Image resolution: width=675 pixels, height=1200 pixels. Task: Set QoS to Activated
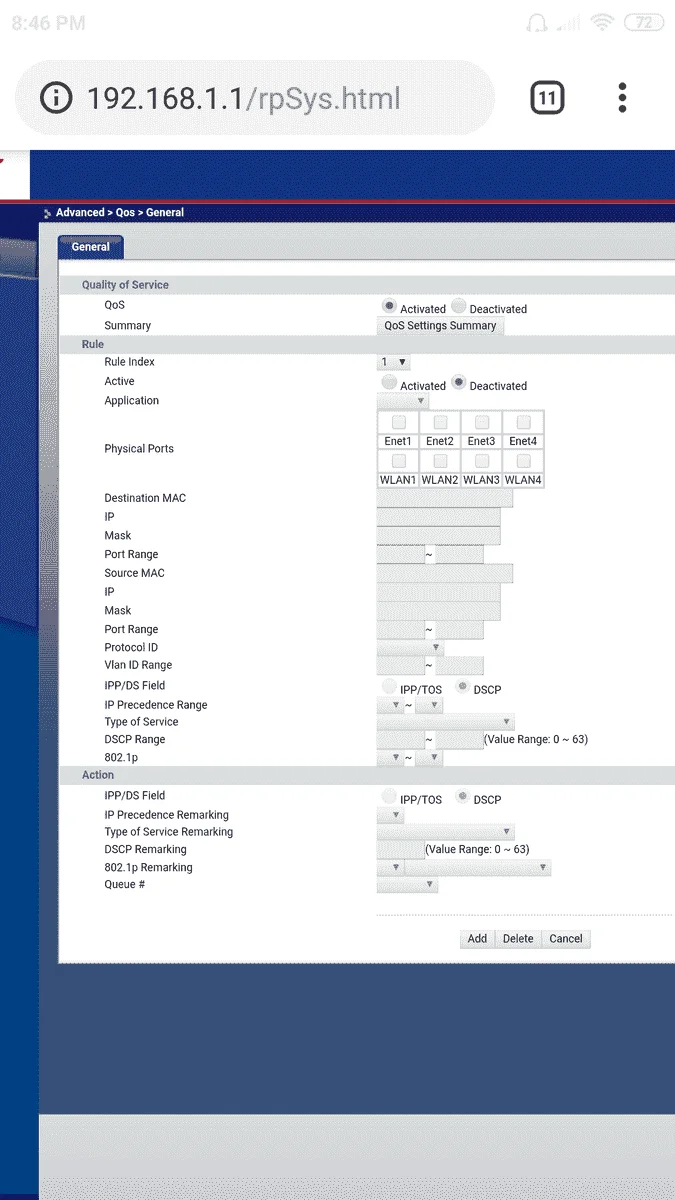[389, 306]
